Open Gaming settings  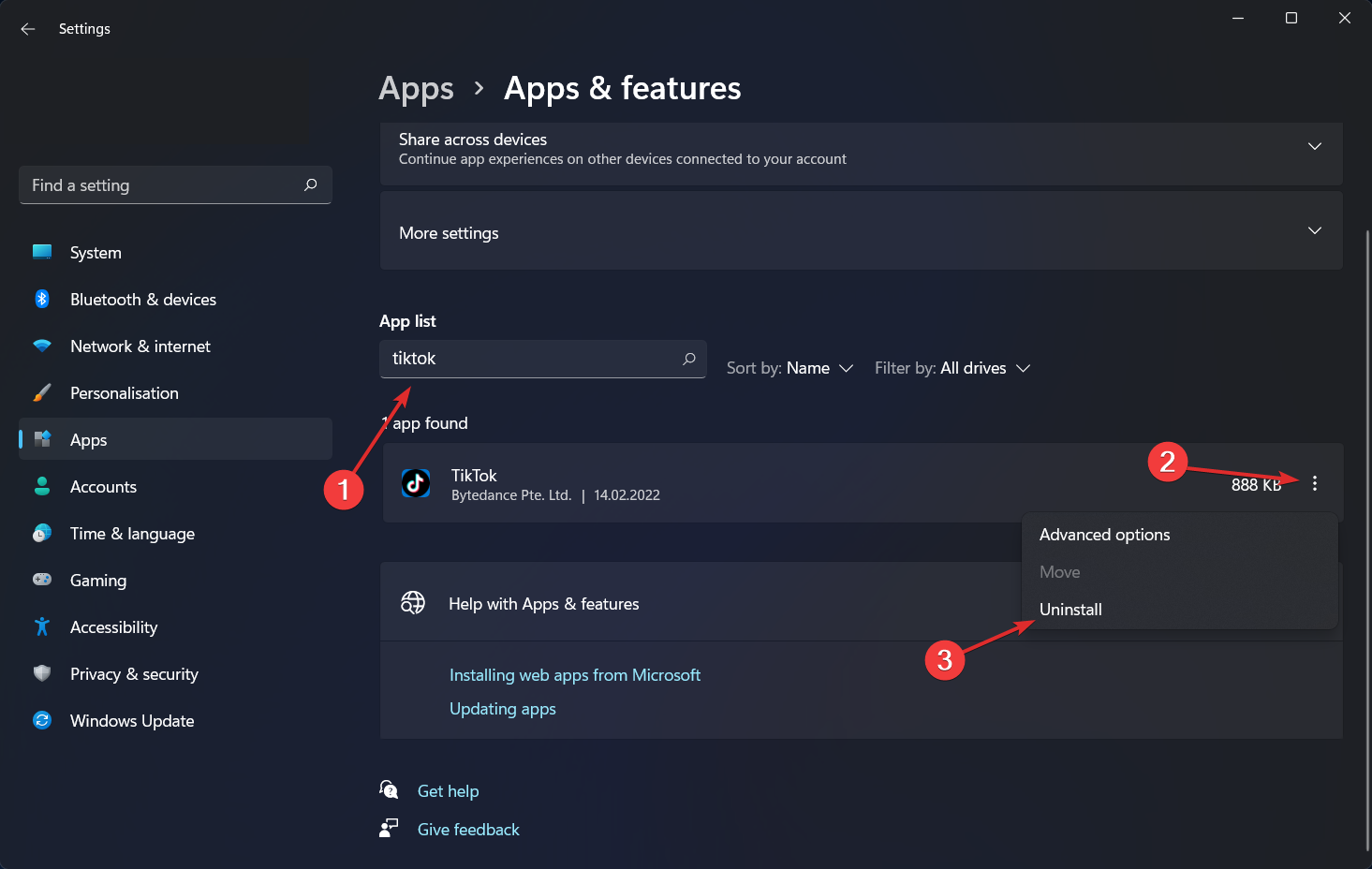pos(175,581)
